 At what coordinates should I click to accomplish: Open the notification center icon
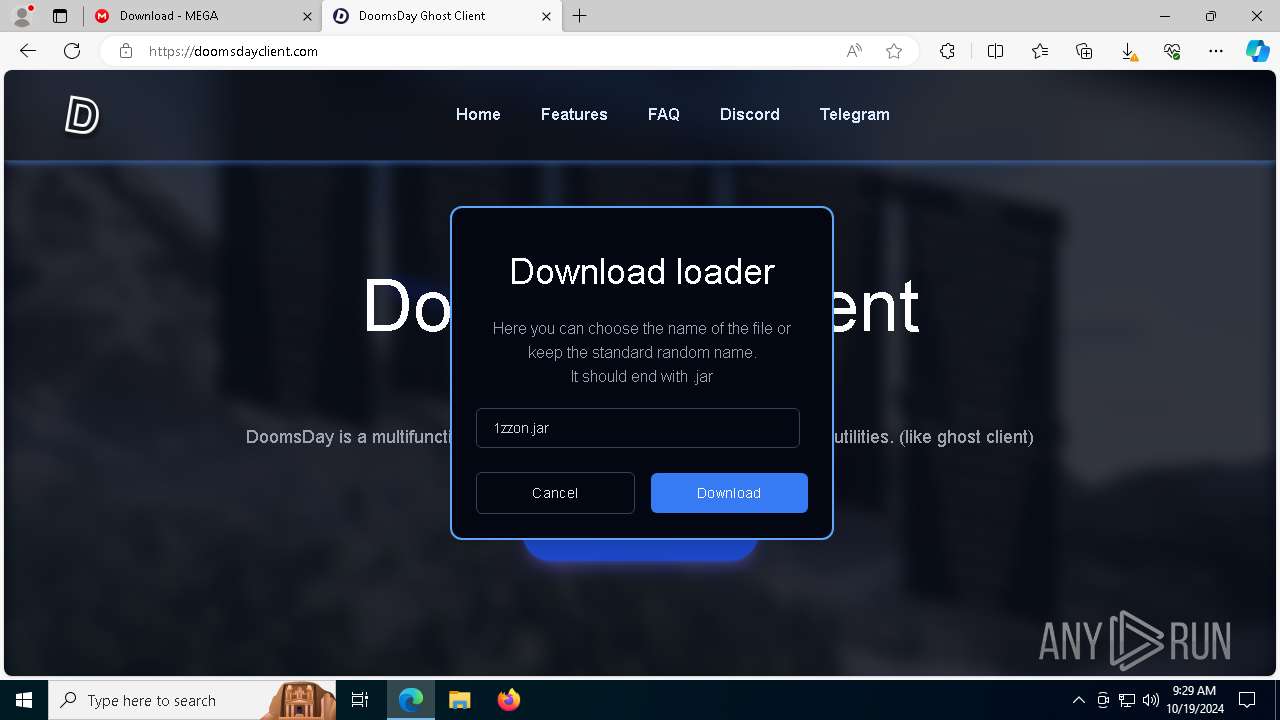(x=1247, y=700)
